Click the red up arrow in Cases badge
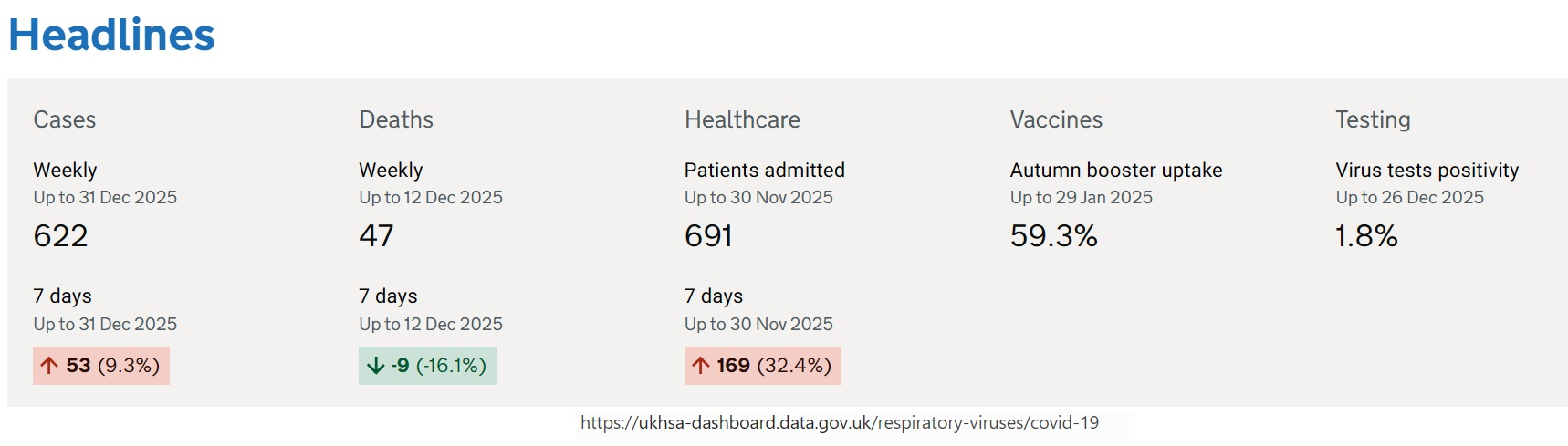 [49, 366]
